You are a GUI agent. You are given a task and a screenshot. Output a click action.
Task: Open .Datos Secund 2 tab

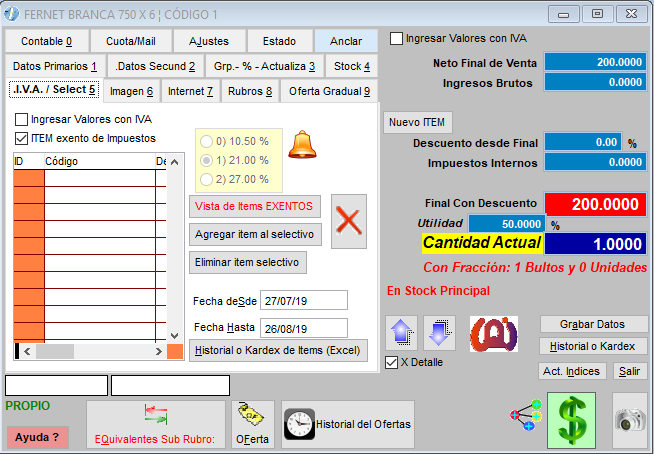(156, 66)
